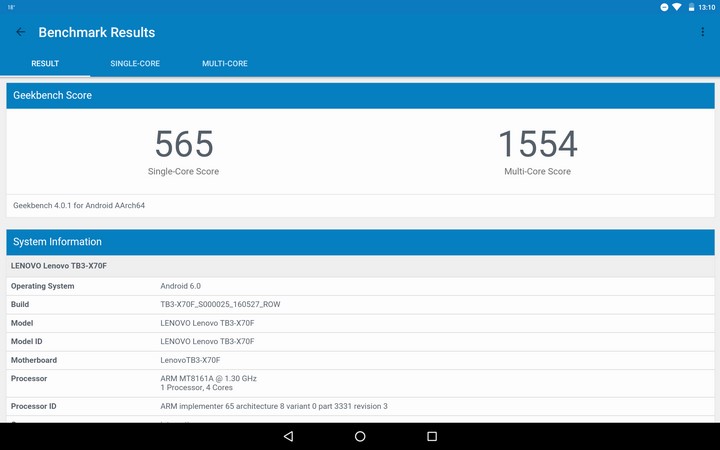This screenshot has width=720, height=450.
Task: Tap the LenovoTB3-X70F motherboard value
Action: click(190, 360)
